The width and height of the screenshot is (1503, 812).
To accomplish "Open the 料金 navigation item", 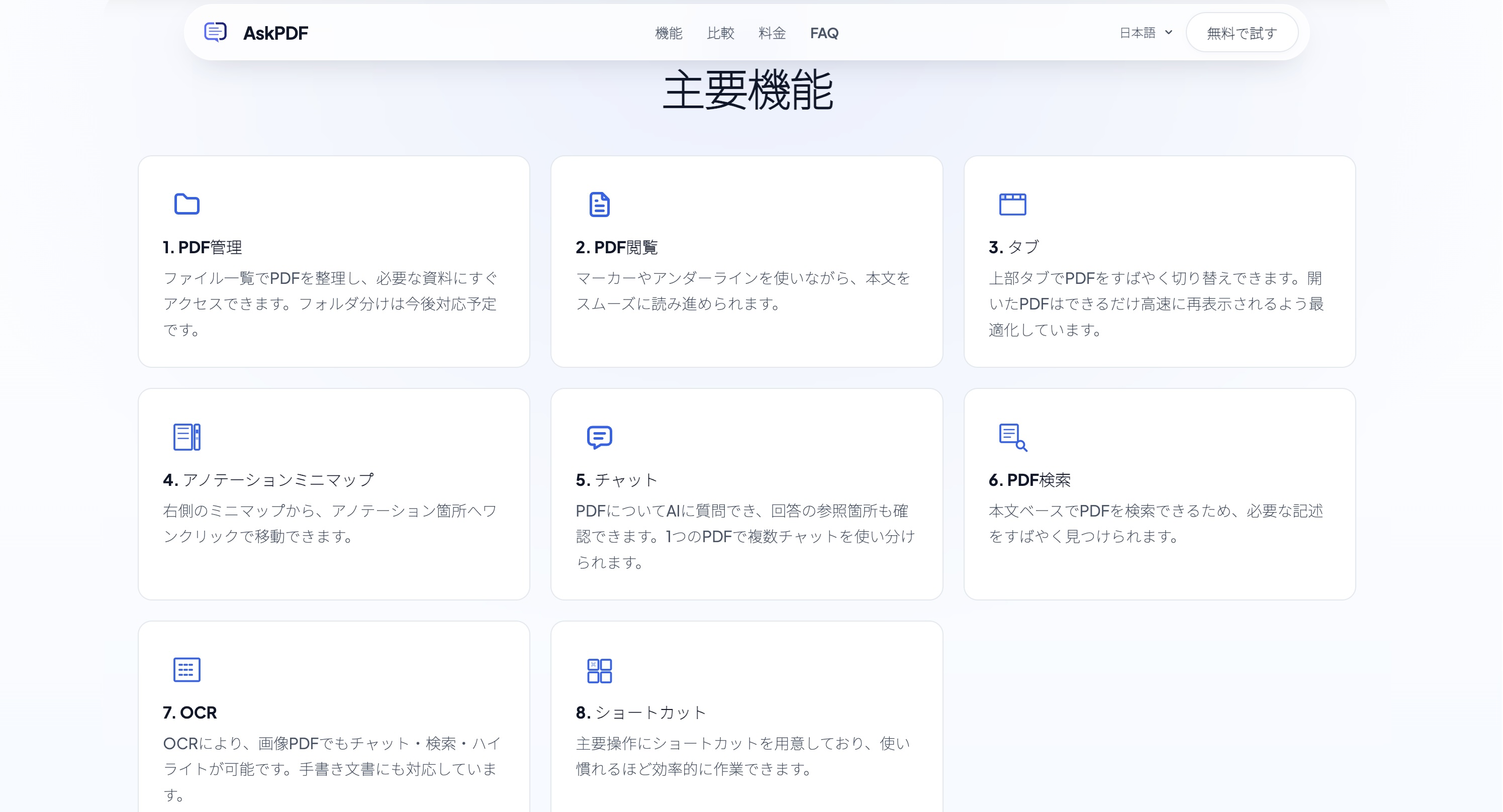I will pyautogui.click(x=772, y=33).
